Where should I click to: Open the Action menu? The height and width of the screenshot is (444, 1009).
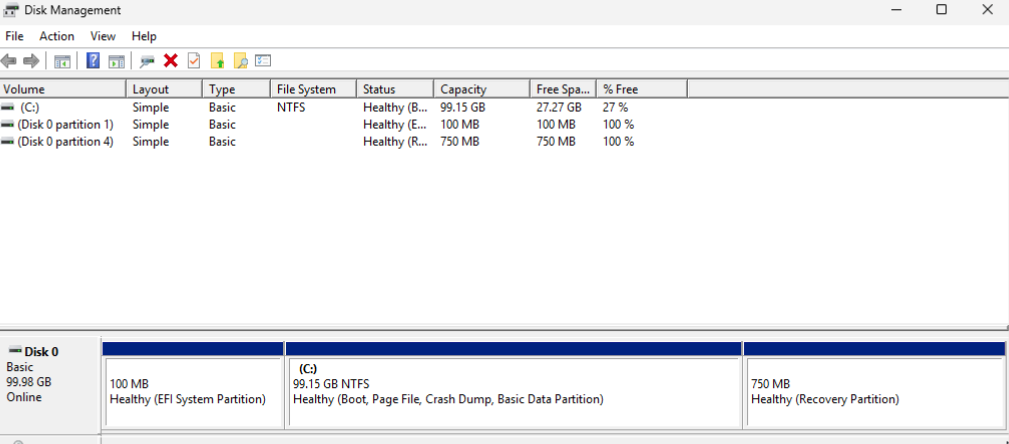57,37
